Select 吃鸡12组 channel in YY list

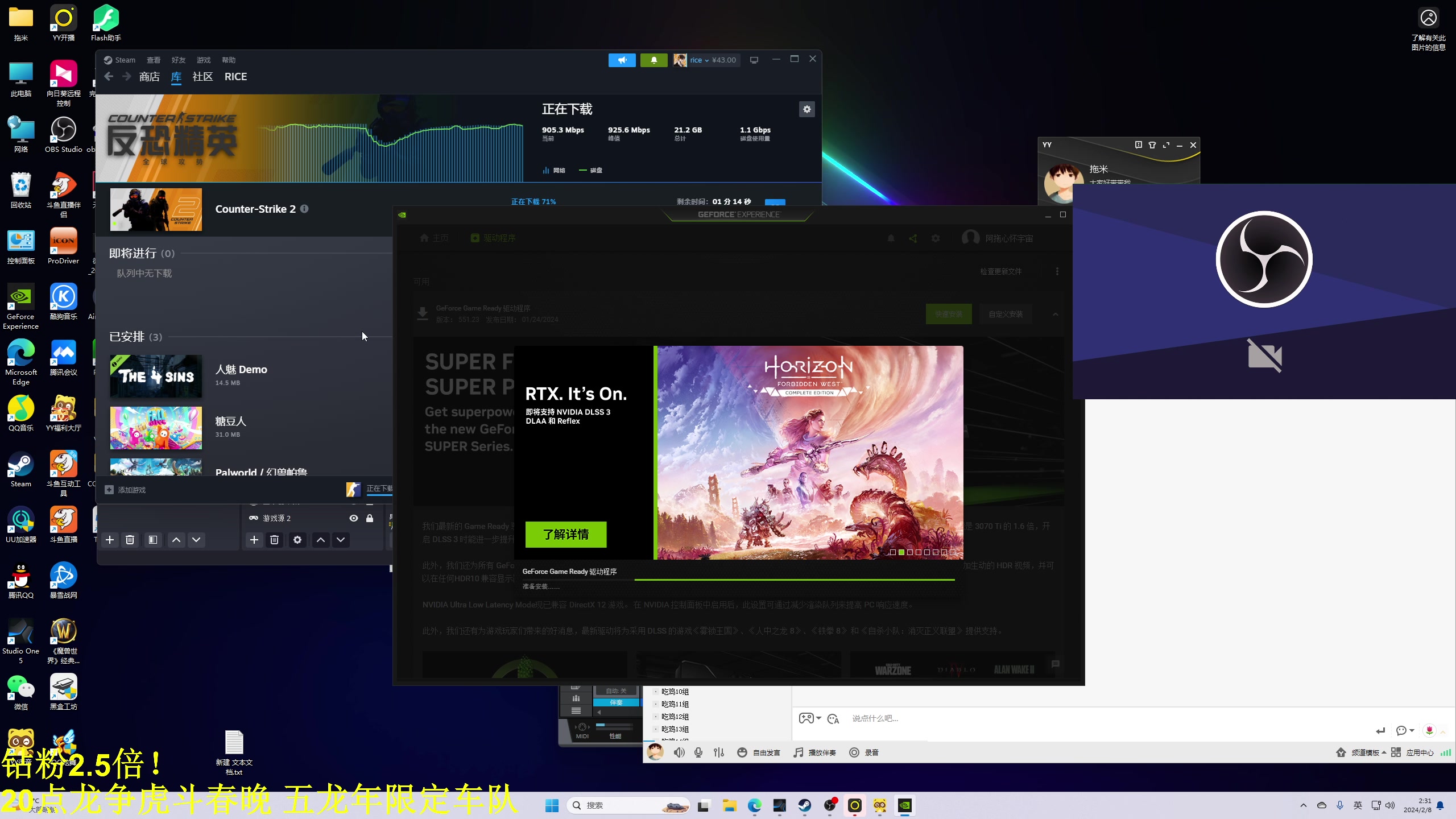[x=675, y=717]
